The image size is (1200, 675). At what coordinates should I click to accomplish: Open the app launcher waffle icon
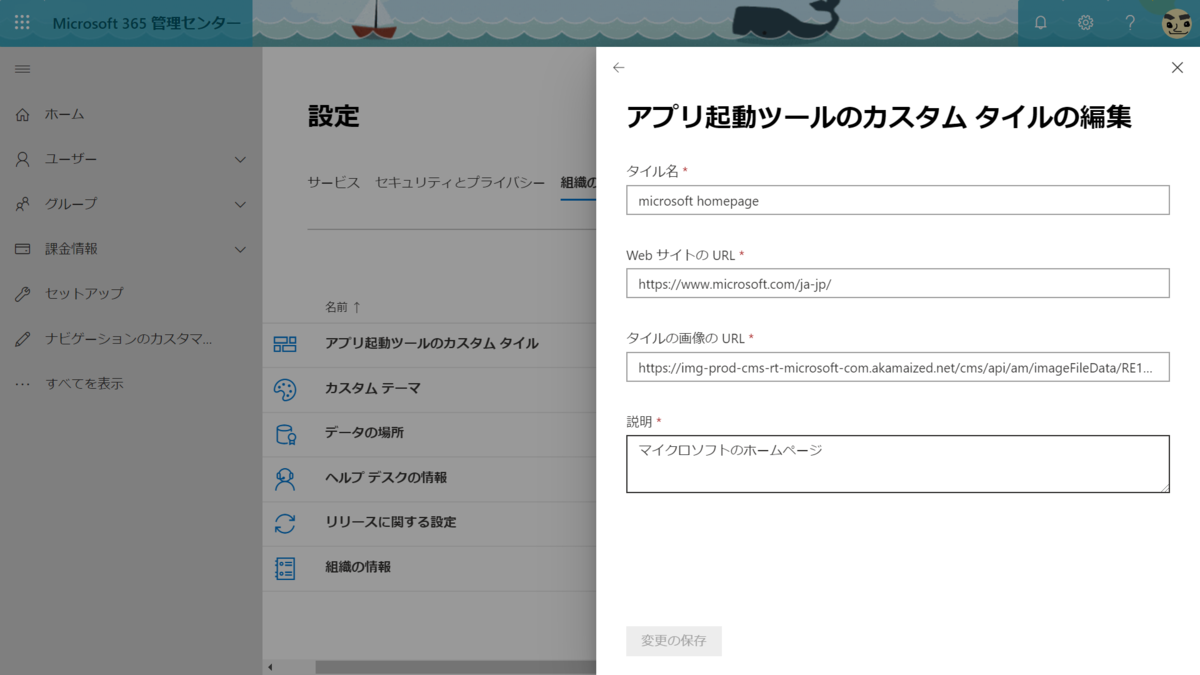[x=22, y=22]
